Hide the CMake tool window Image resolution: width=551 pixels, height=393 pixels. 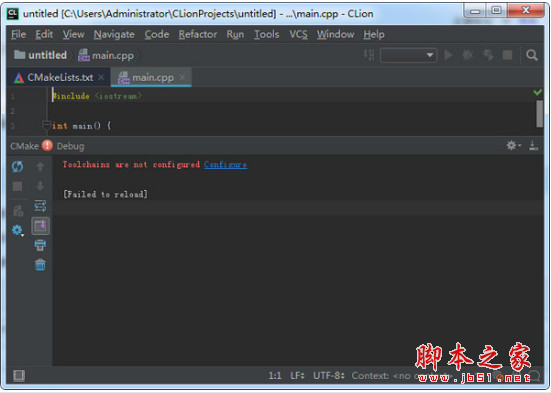(x=533, y=146)
